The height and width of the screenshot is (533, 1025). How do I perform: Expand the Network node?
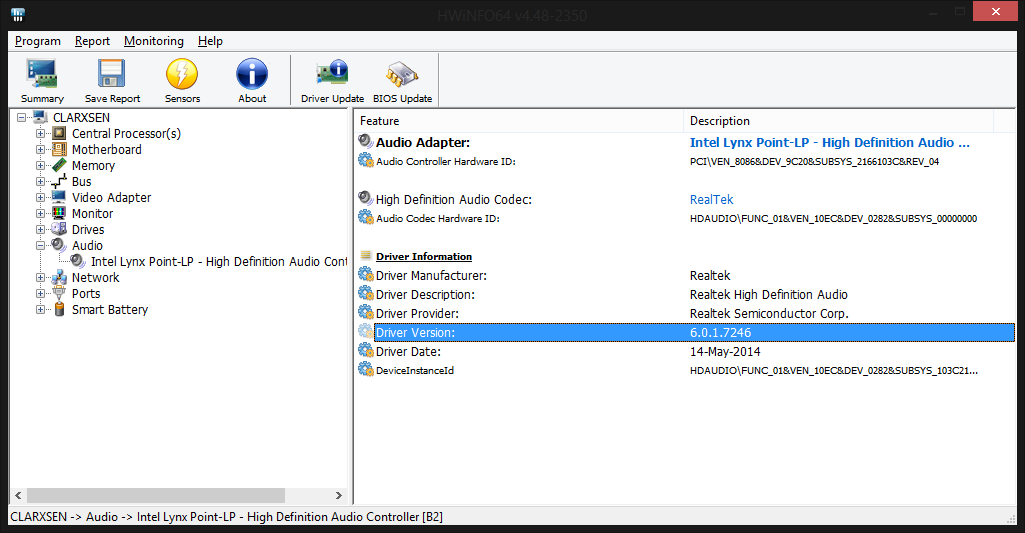coord(41,278)
